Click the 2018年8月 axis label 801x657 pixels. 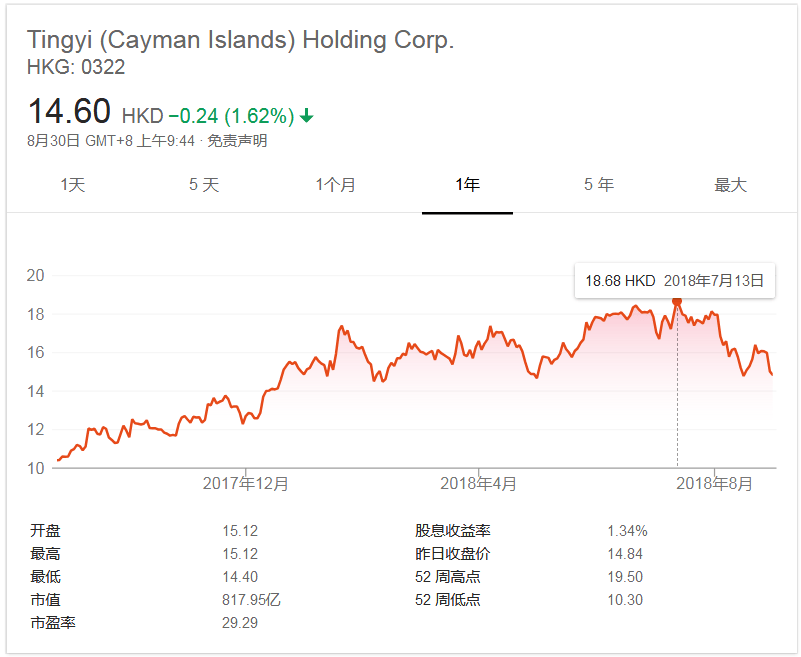(x=715, y=484)
